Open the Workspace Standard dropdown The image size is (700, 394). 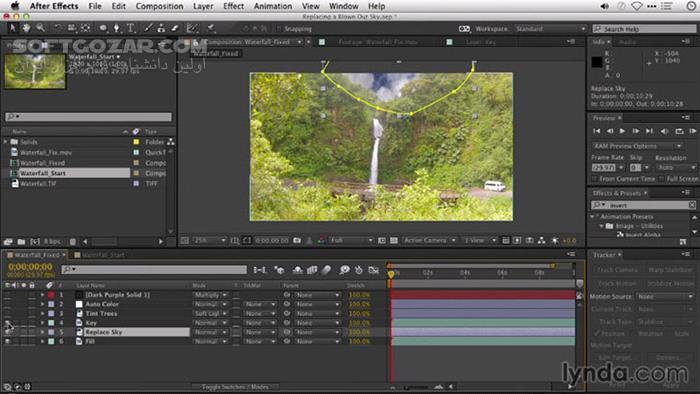(550, 29)
